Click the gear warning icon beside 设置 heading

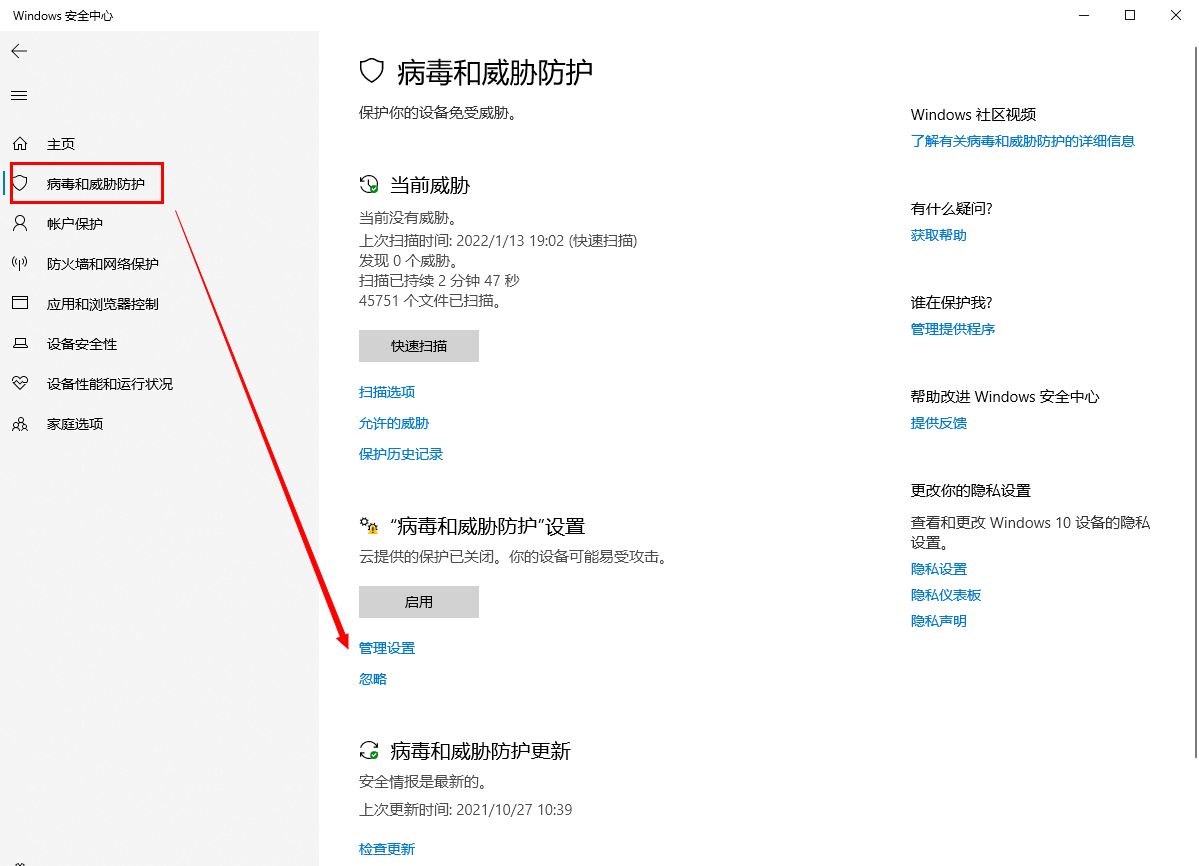(369, 525)
